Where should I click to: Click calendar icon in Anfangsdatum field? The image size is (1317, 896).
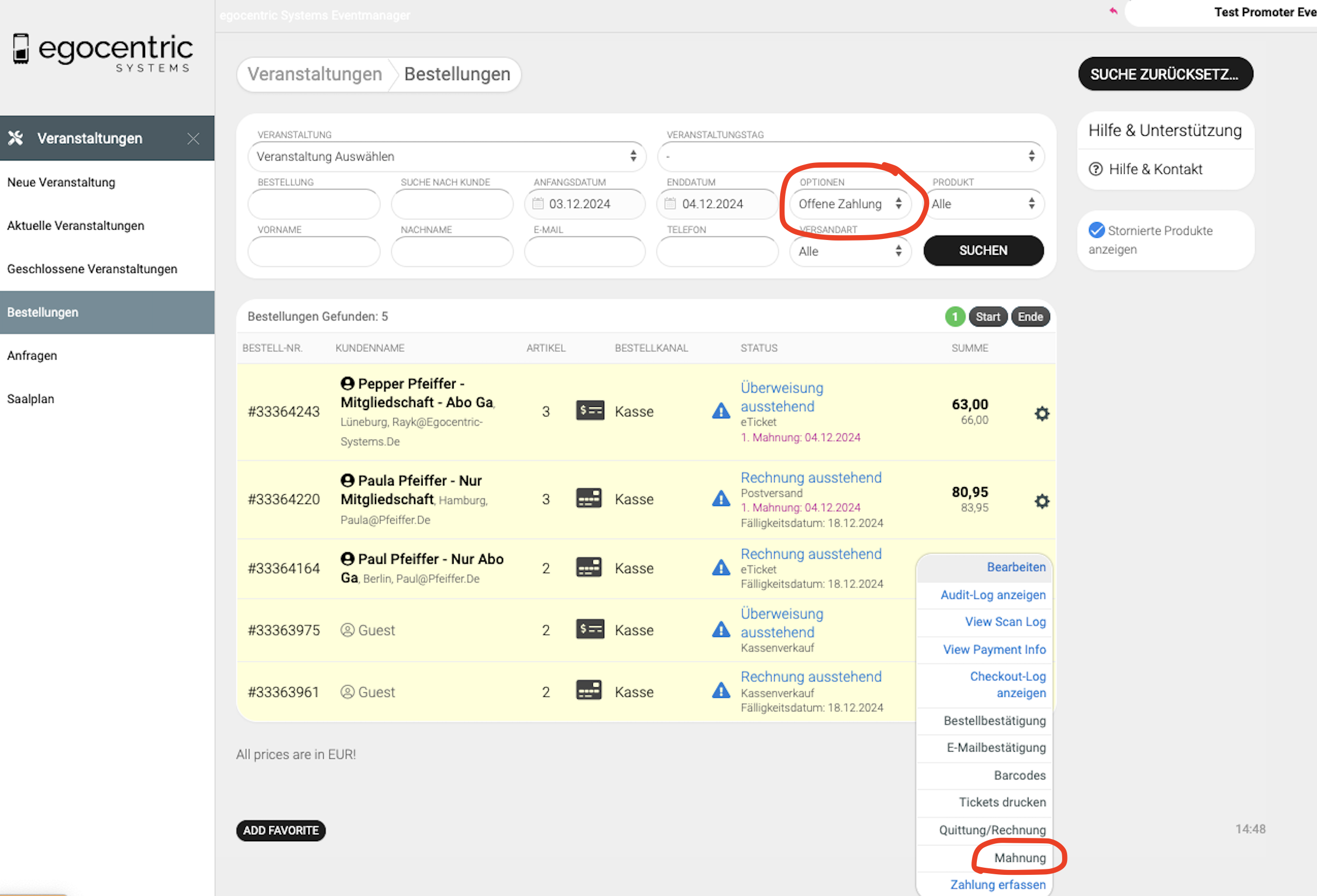[x=538, y=203]
